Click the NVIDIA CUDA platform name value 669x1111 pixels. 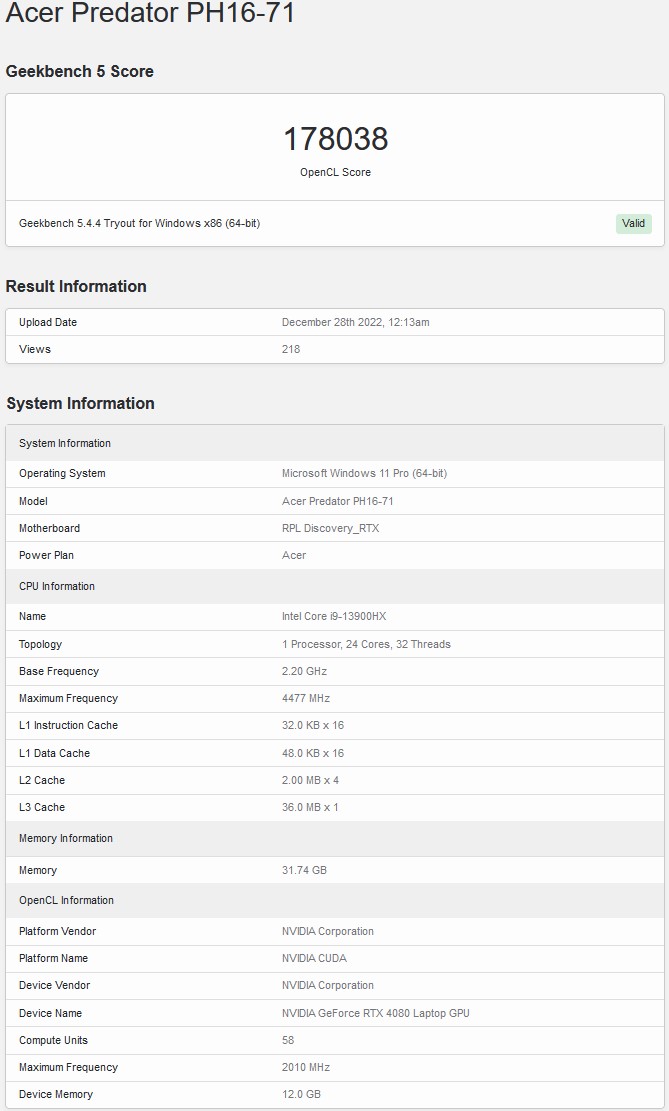315,958
